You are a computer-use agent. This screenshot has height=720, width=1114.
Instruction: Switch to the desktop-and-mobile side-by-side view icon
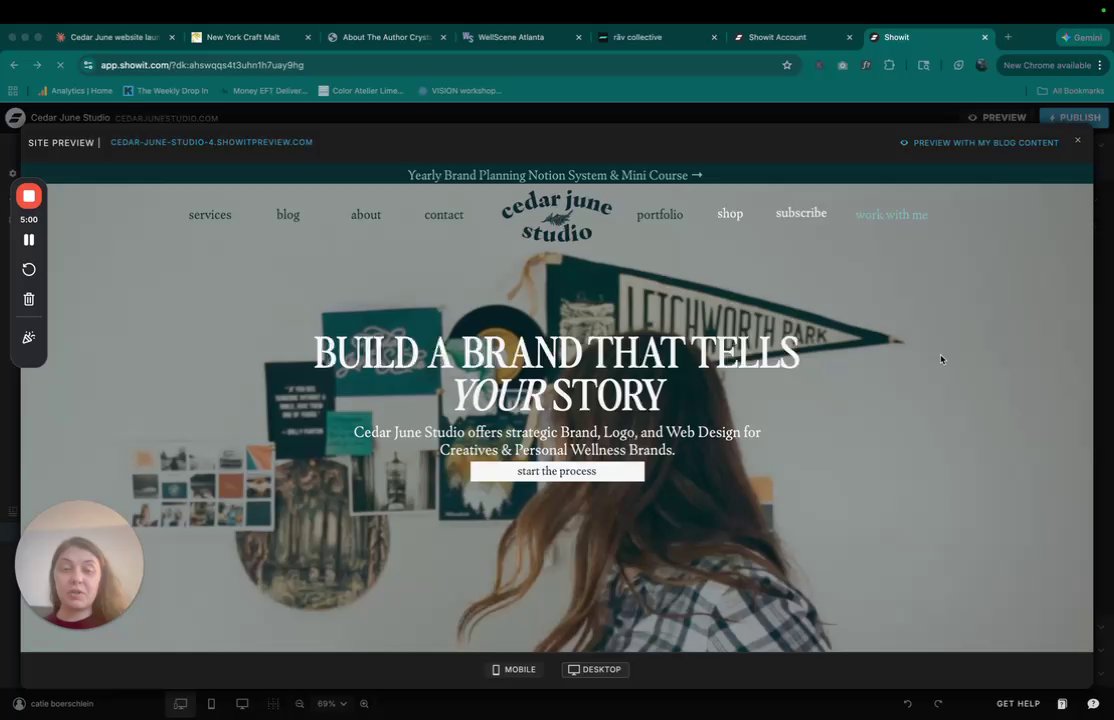tap(180, 704)
